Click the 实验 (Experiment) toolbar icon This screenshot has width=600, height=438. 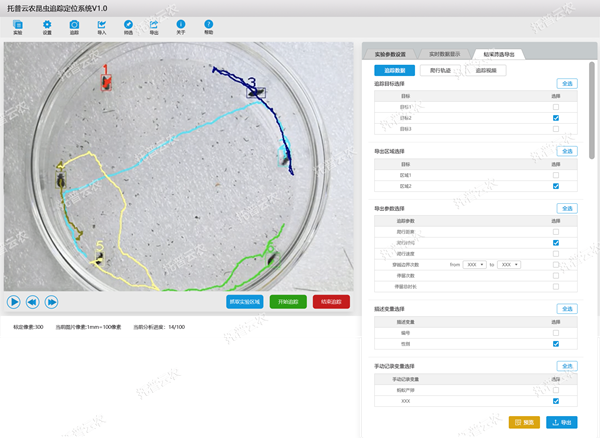[x=18, y=26]
